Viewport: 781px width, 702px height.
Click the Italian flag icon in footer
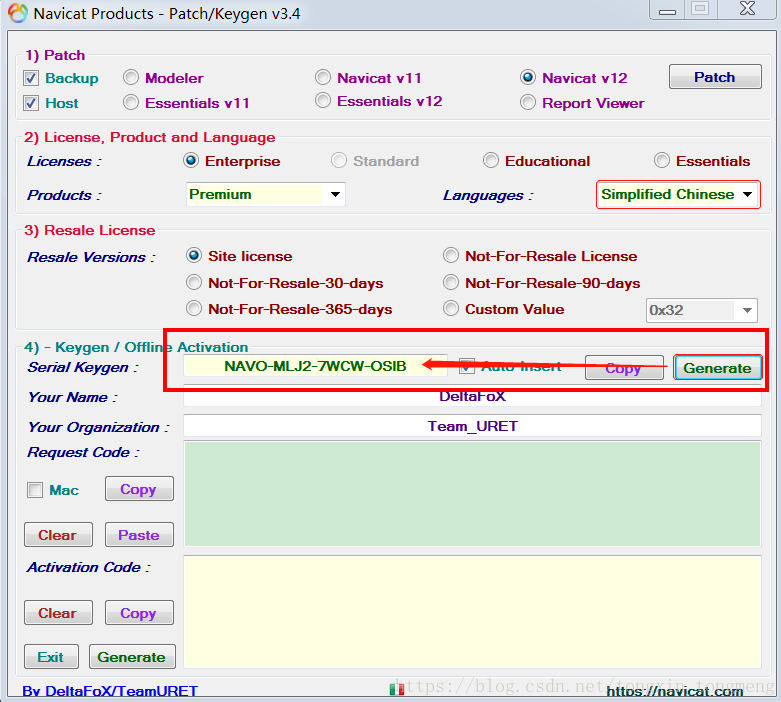pyautogui.click(x=397, y=689)
